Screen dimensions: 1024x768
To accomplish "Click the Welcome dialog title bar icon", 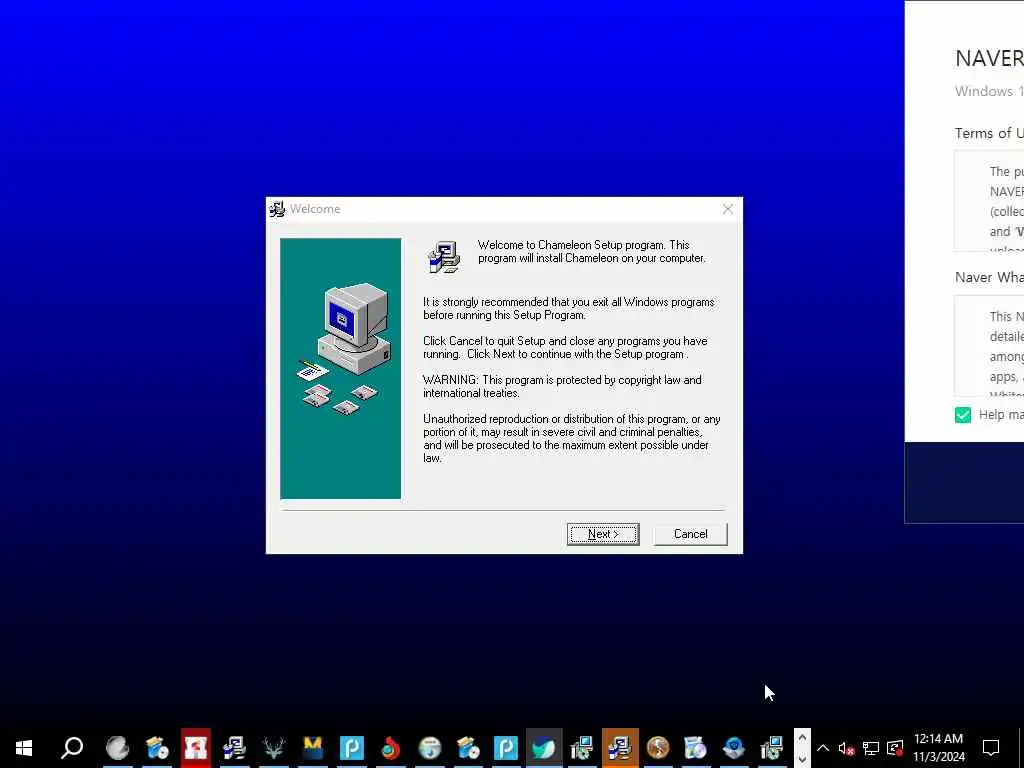I will pos(278,209).
